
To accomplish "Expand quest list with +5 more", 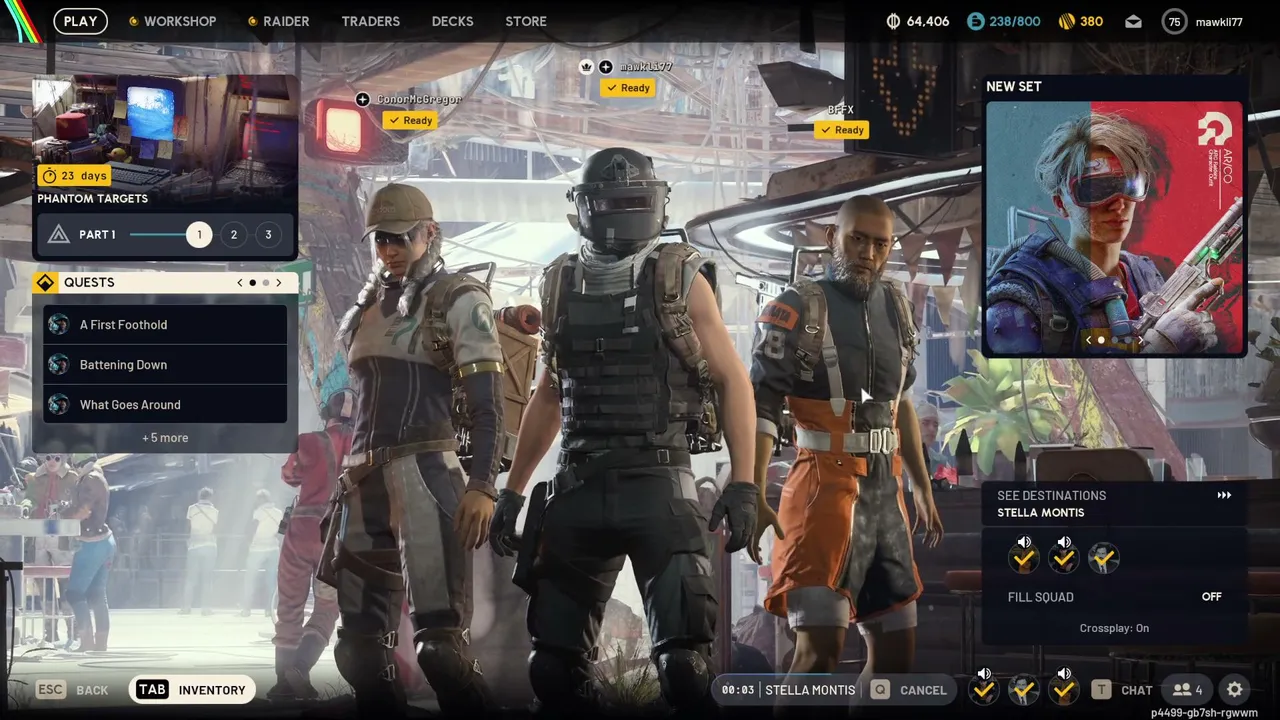I will (165, 438).
